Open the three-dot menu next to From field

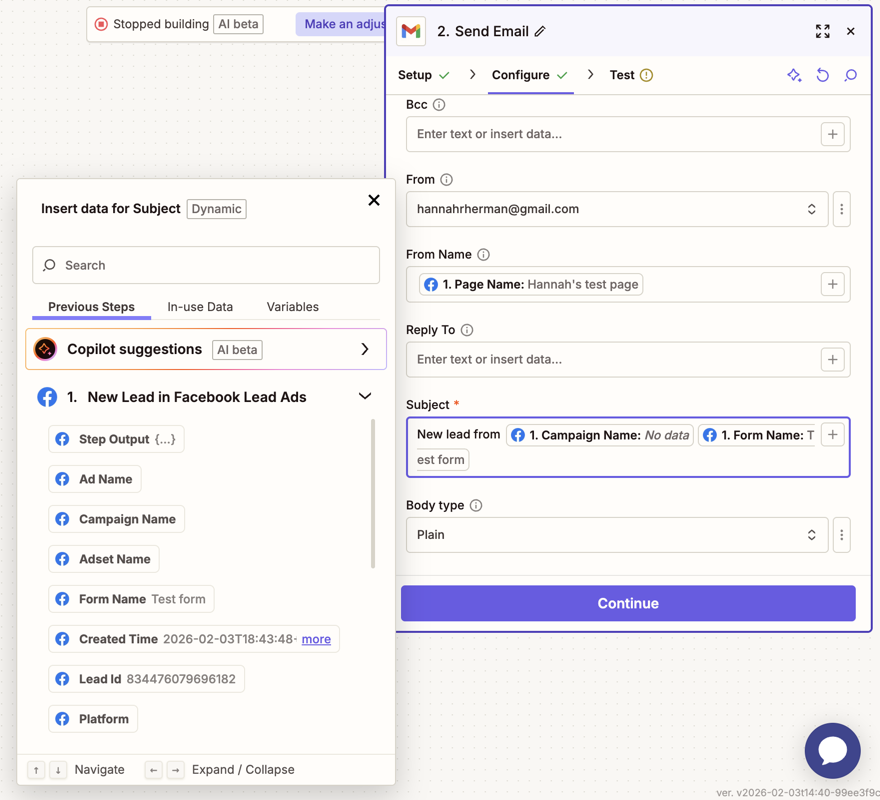click(842, 209)
